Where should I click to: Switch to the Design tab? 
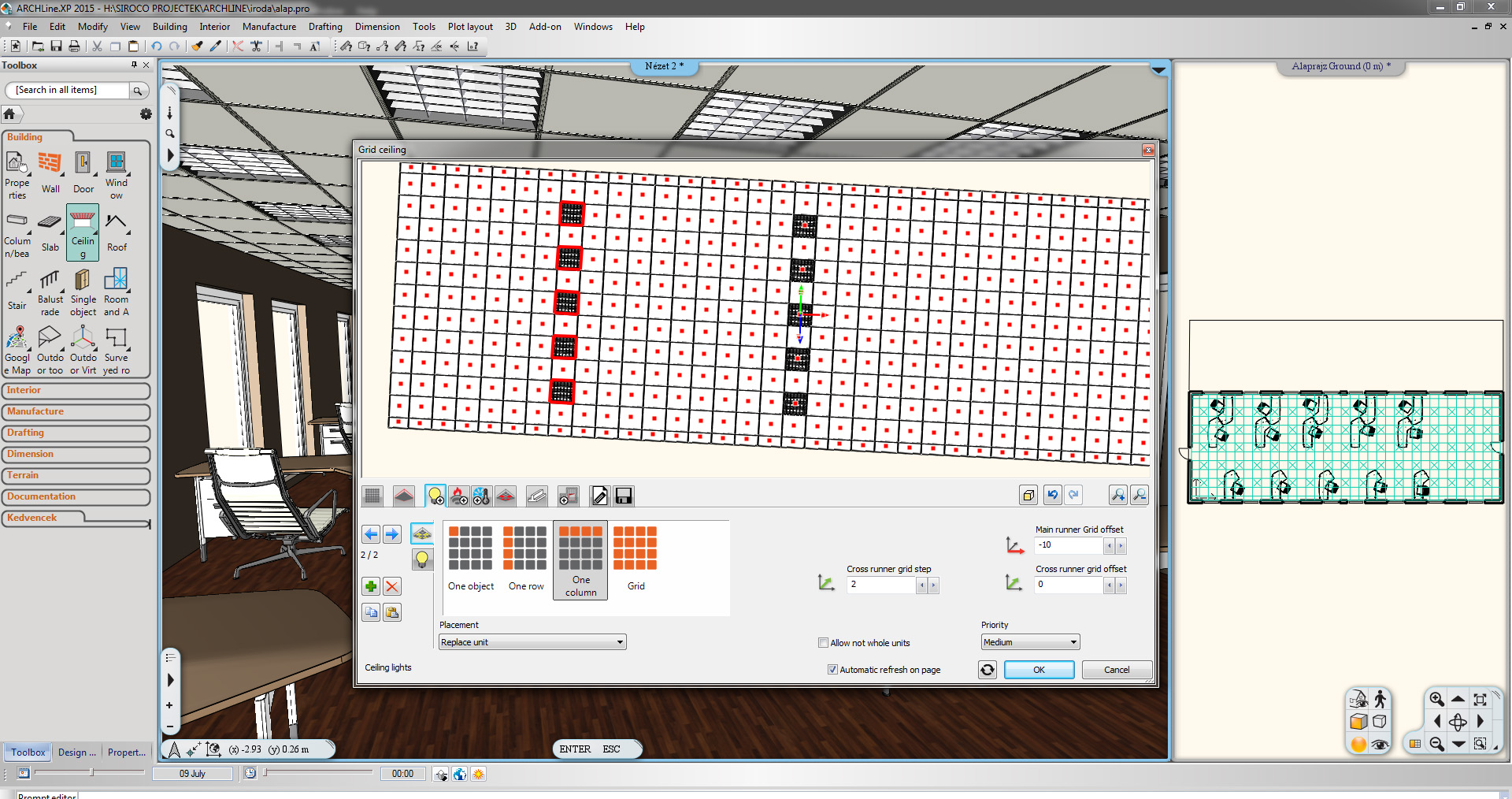[76, 753]
